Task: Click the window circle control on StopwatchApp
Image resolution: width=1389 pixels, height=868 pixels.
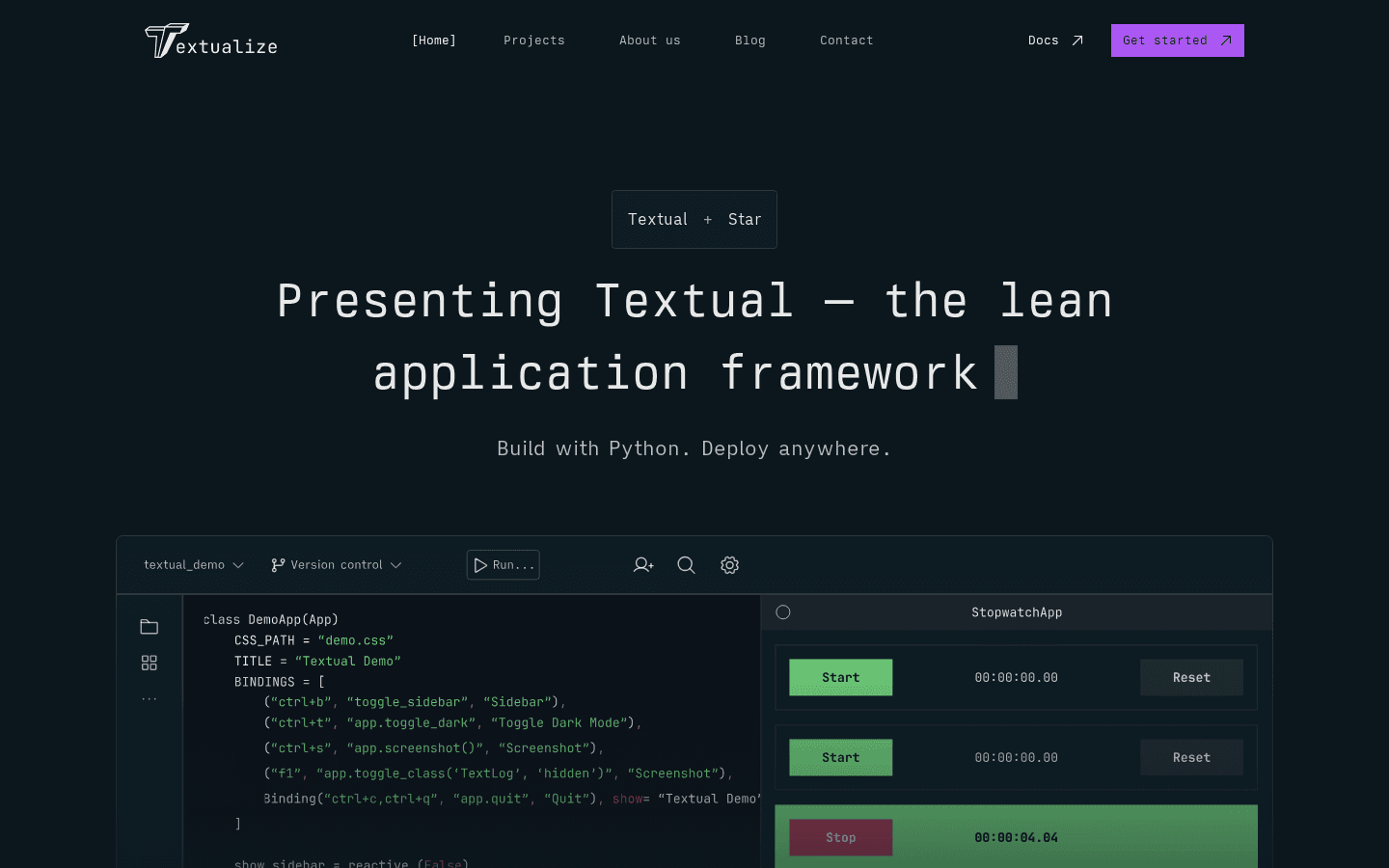Action: coord(783,611)
